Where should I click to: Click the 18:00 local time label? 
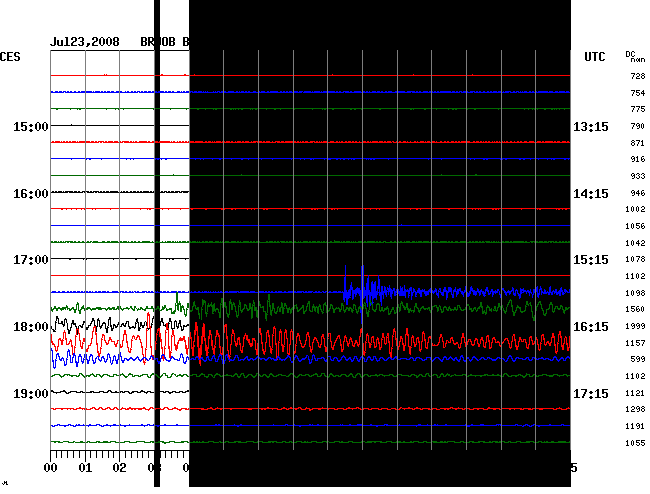[x=31, y=327]
